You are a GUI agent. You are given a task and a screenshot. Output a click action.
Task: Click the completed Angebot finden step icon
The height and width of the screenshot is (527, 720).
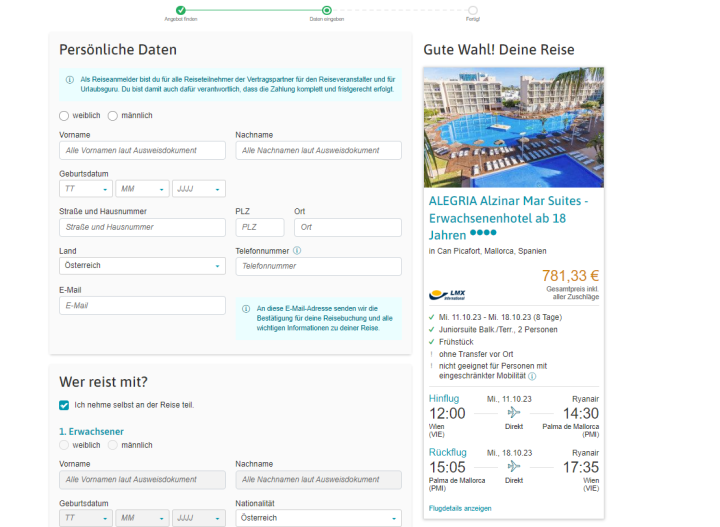(181, 10)
